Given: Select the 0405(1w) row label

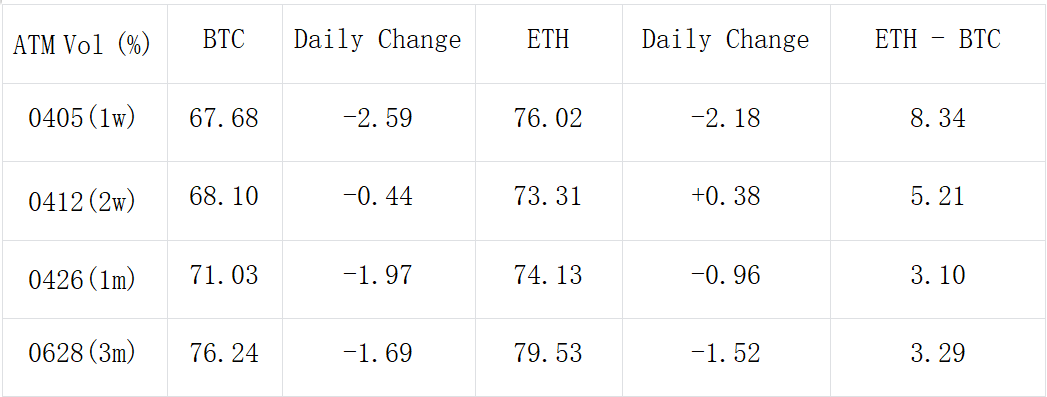Looking at the screenshot, I should click(x=84, y=122).
